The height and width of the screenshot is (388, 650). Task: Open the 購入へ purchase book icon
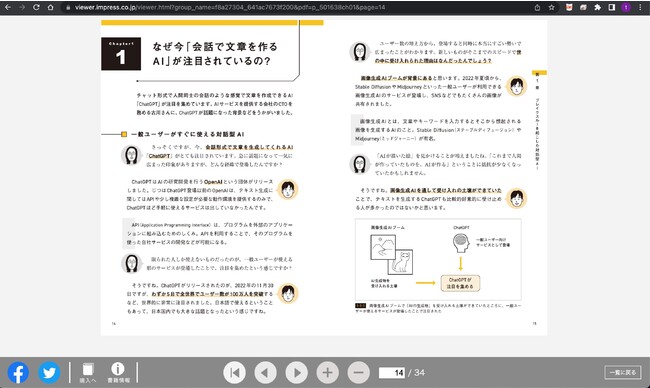87,372
